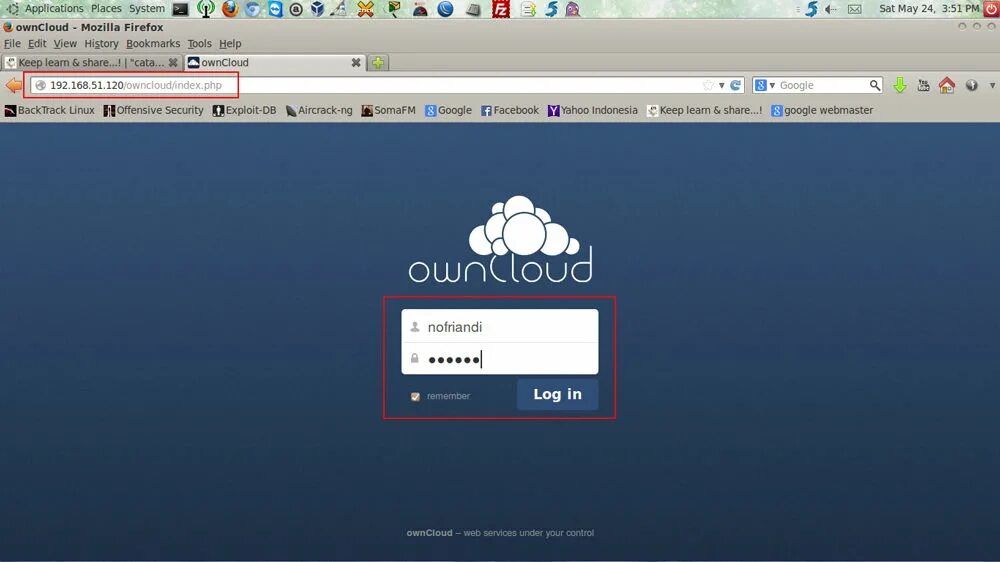Open the Exploit-DB bookmark
1000x562 pixels.
[x=244, y=110]
